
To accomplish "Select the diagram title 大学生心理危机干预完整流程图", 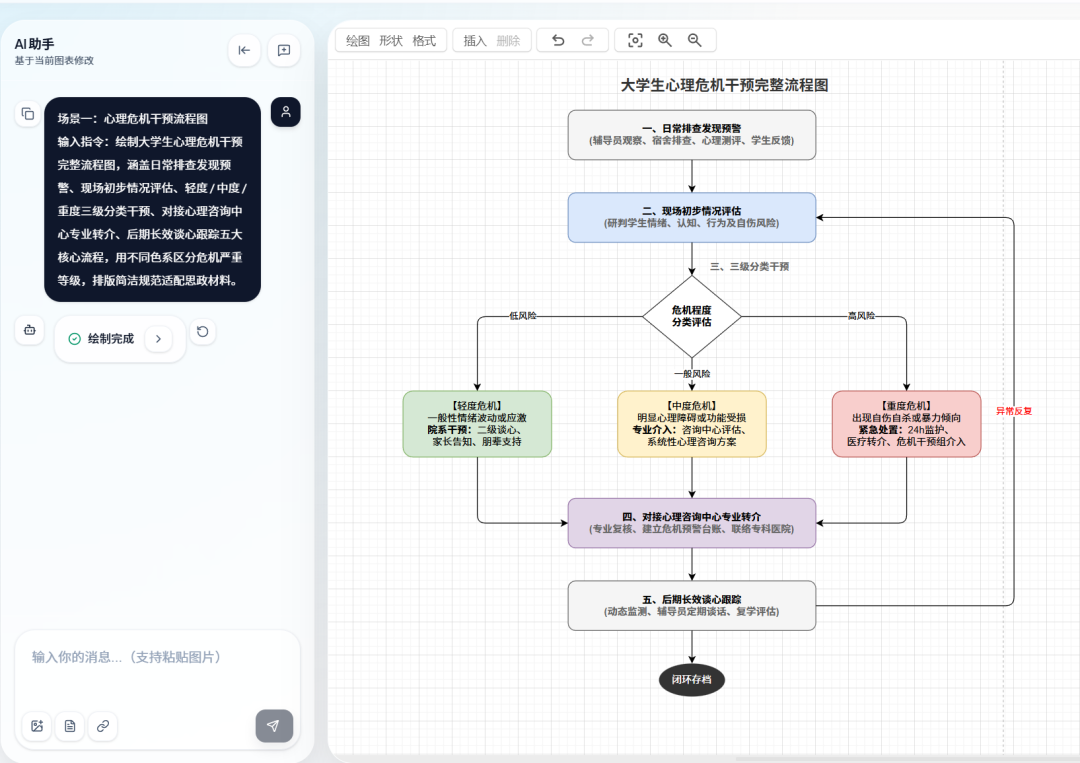I will click(x=724, y=85).
